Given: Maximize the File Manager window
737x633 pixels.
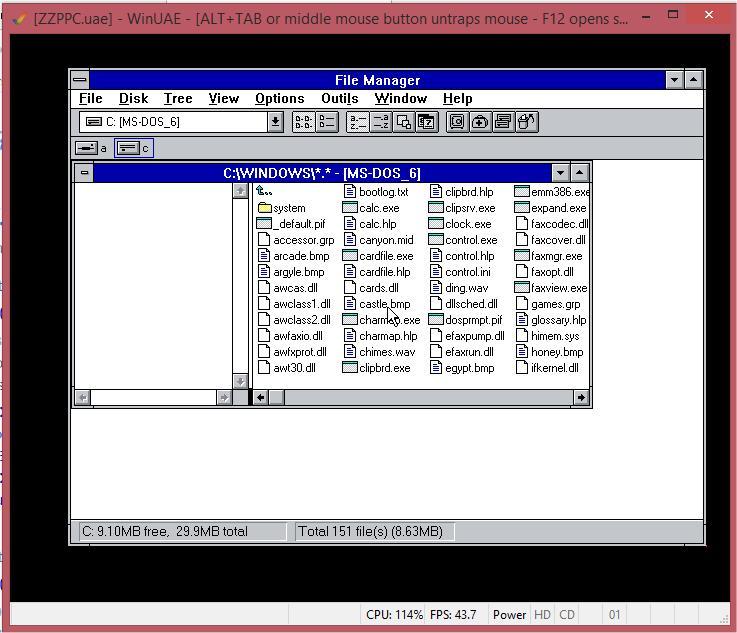Looking at the screenshot, I should tap(693, 80).
